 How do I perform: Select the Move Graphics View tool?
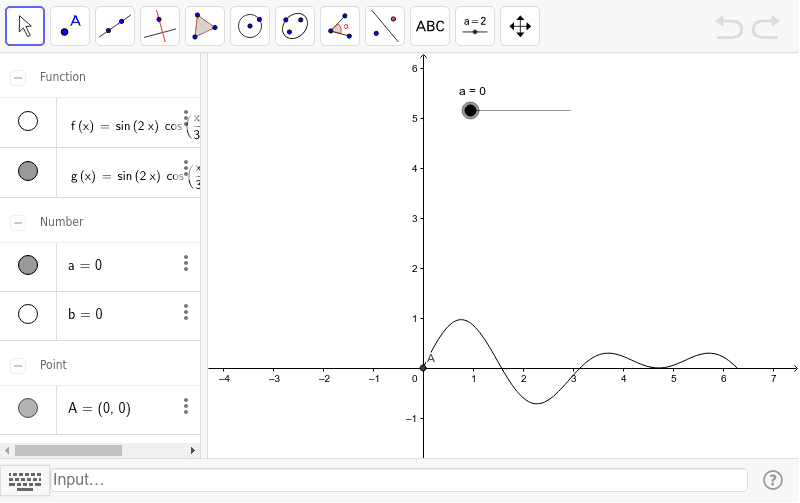tap(520, 26)
